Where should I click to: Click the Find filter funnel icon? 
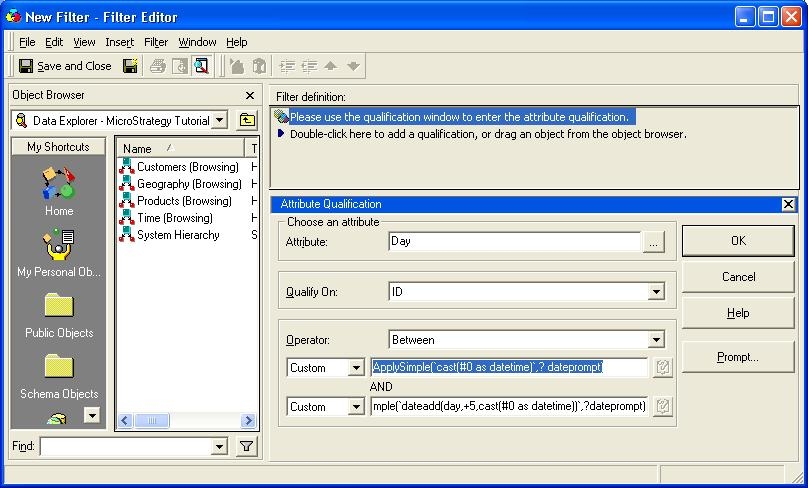(246, 446)
